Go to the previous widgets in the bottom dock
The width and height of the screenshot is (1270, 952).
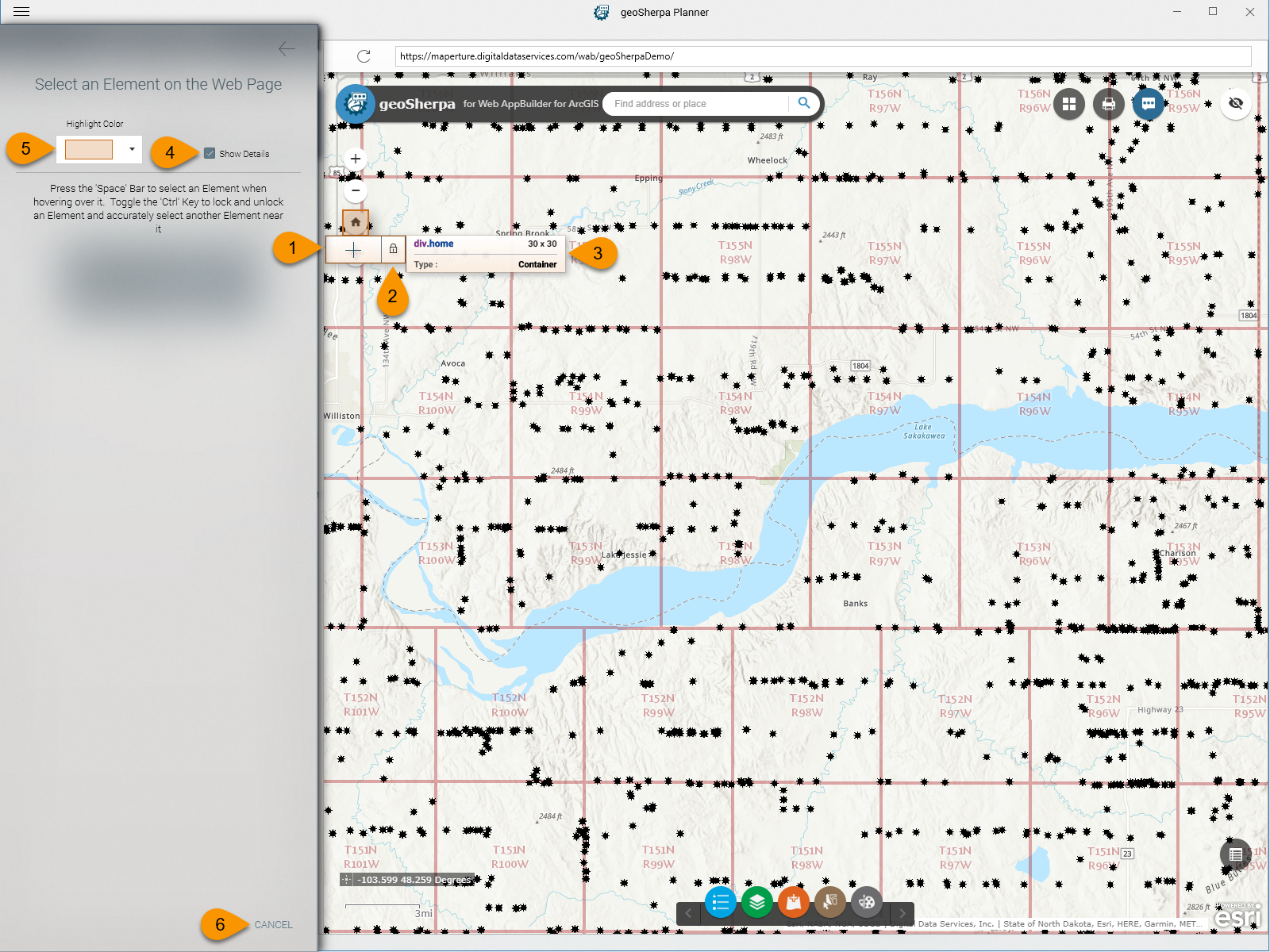pyautogui.click(x=688, y=913)
